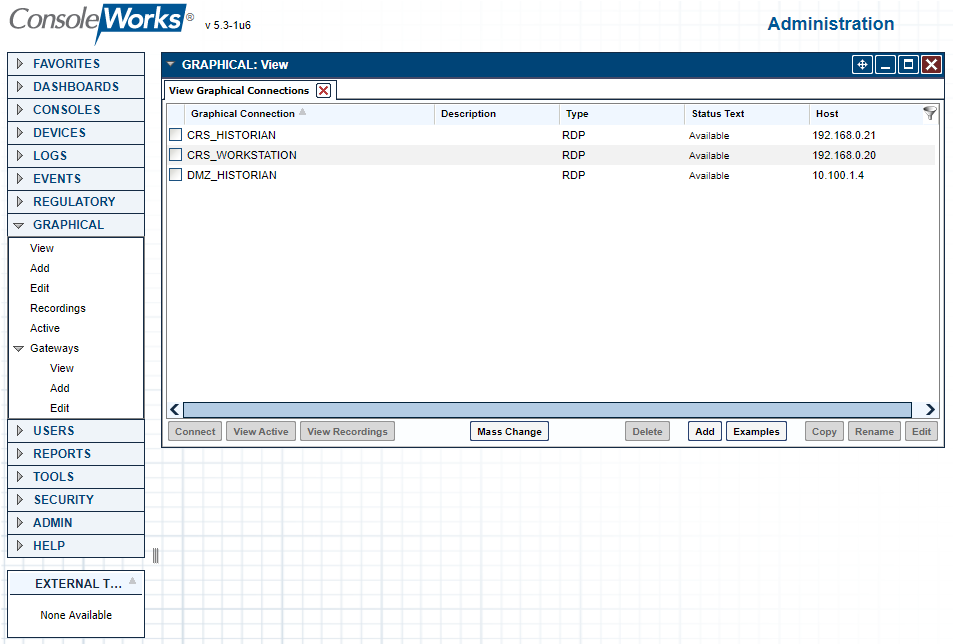The height and width of the screenshot is (644, 953).
Task: Open View under GRAPHICAL menu
Action: point(42,248)
